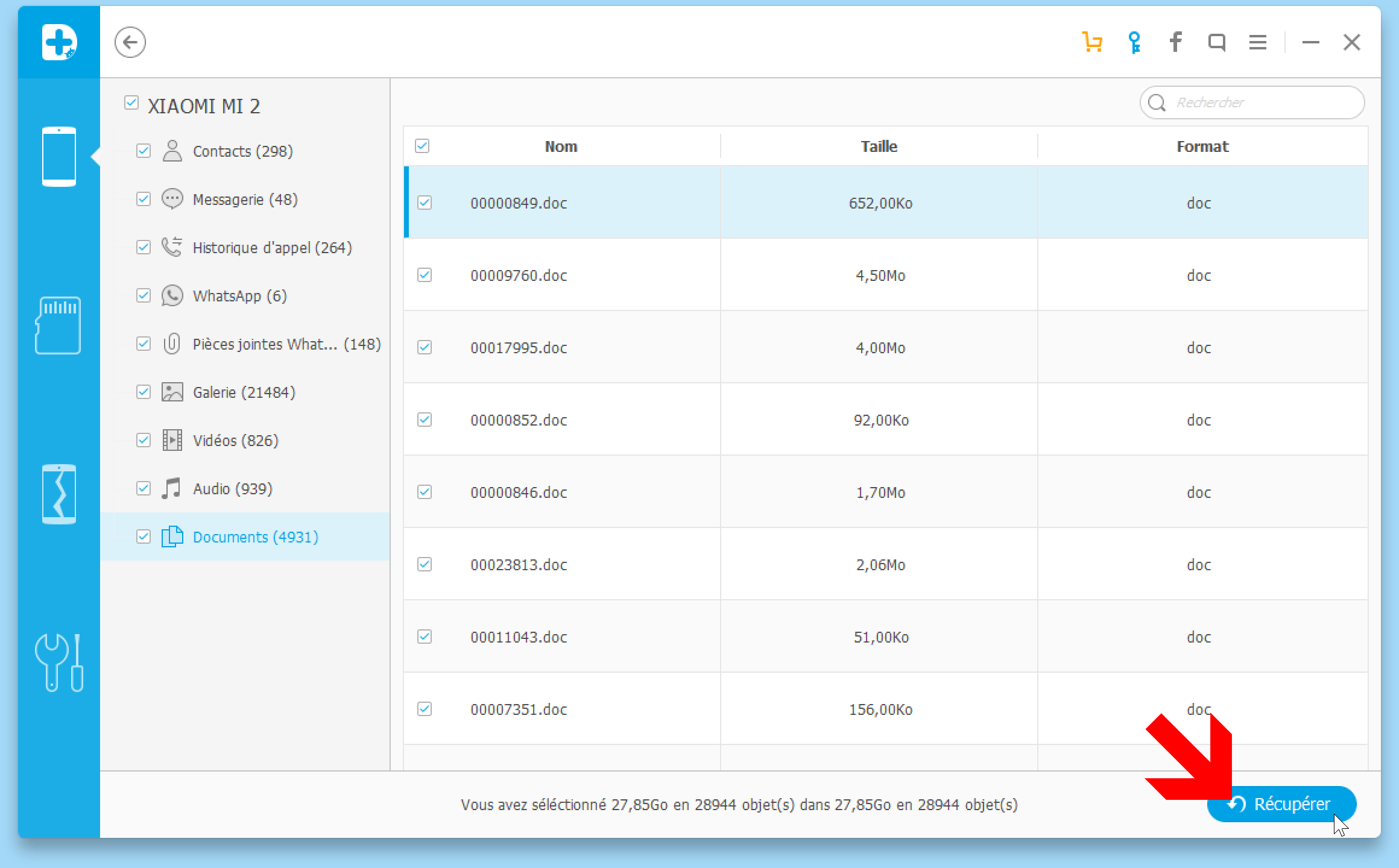
Task: Uncheck the Galerie category checkbox
Action: [x=144, y=392]
